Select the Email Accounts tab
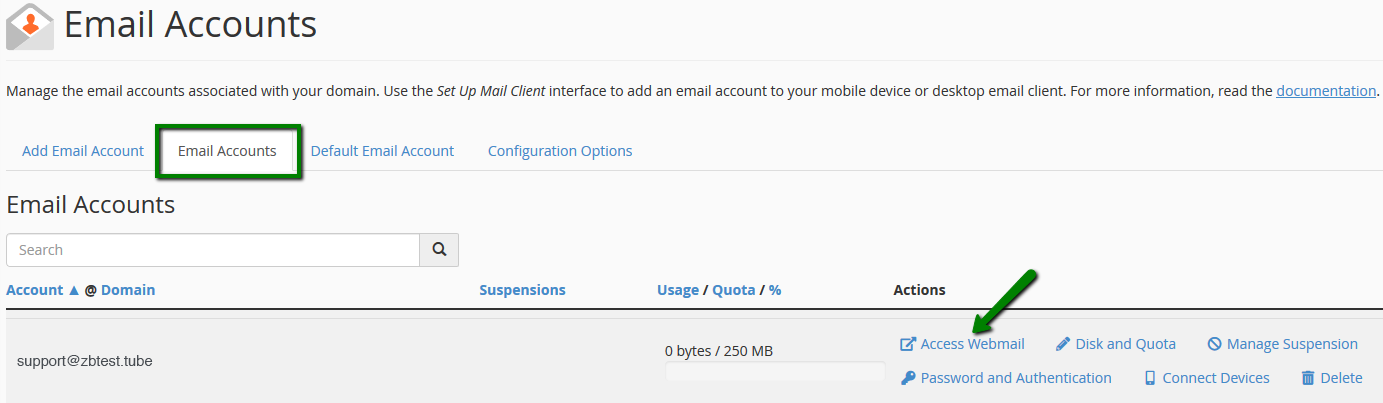 (x=227, y=151)
